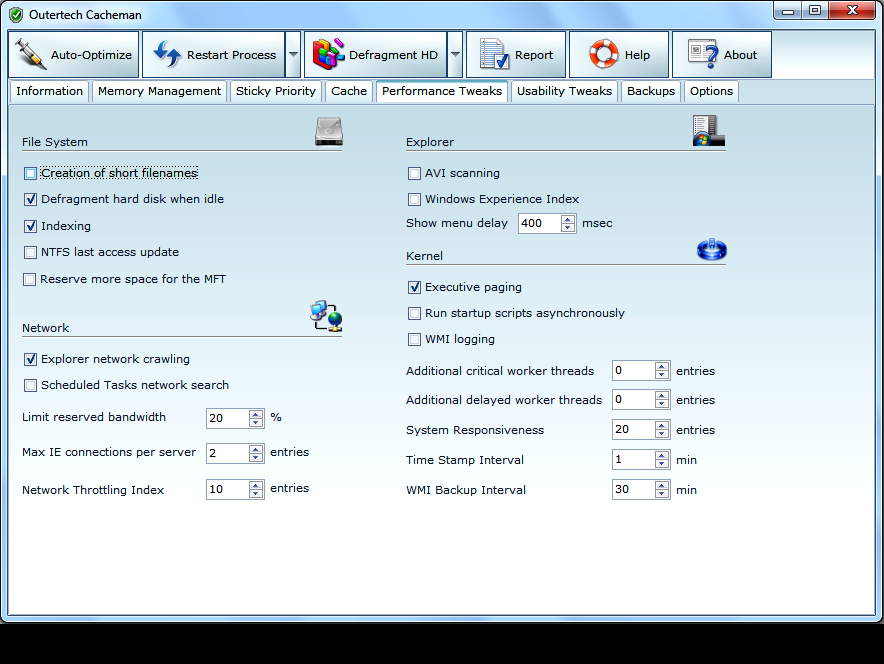The width and height of the screenshot is (884, 664).
Task: Click the Help button label
Action: point(637,55)
